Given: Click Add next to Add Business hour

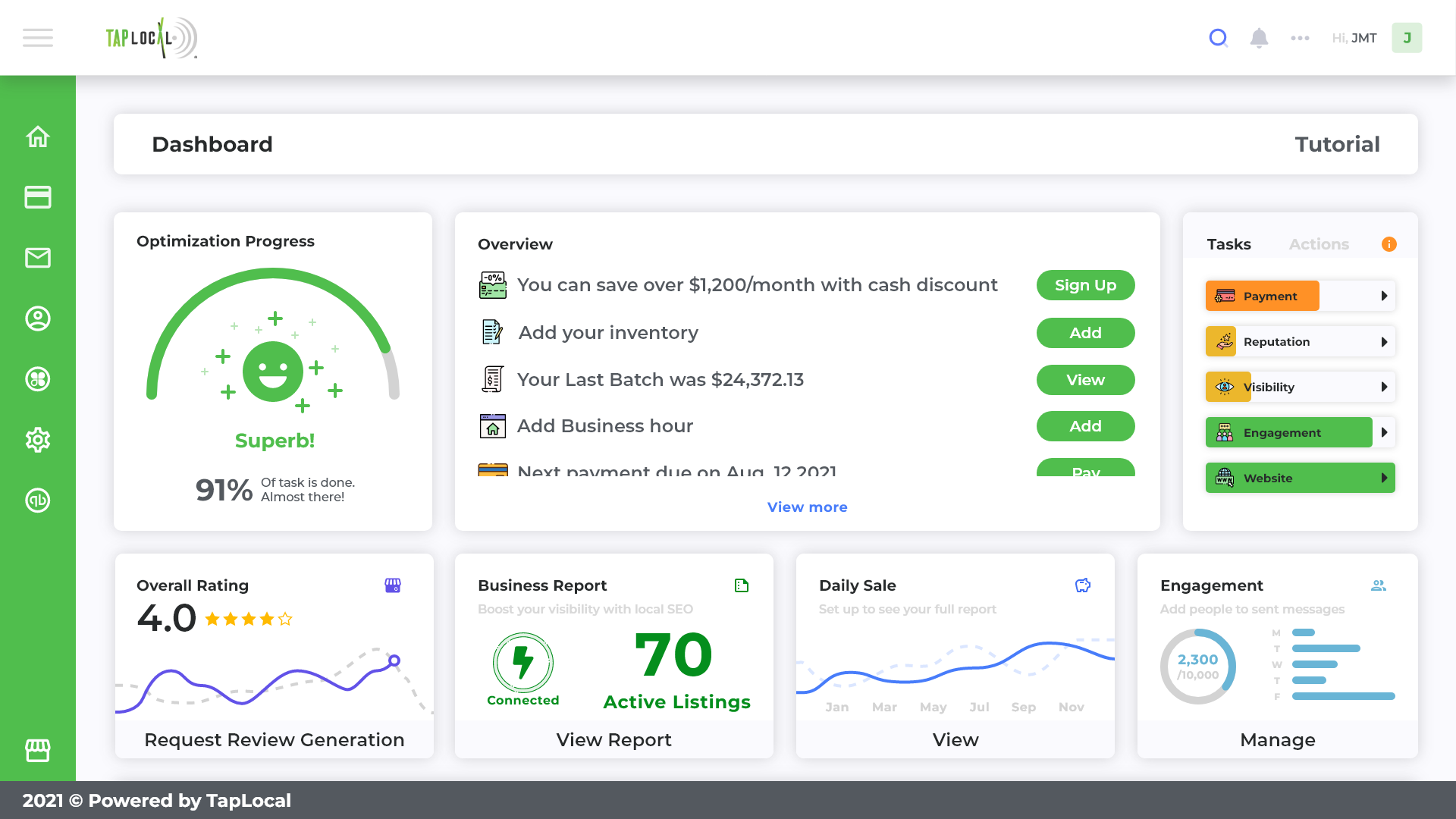Looking at the screenshot, I should click(1085, 426).
